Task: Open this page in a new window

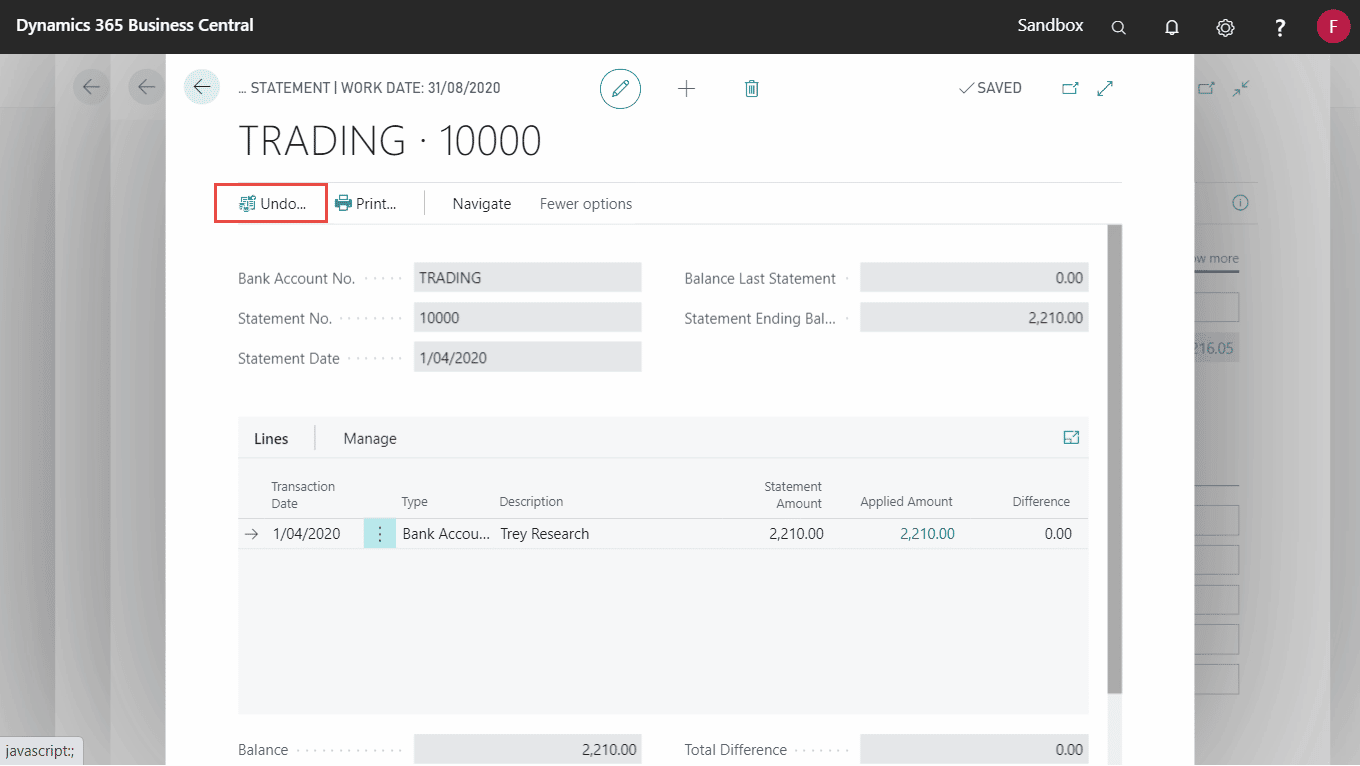Action: pyautogui.click(x=1070, y=88)
